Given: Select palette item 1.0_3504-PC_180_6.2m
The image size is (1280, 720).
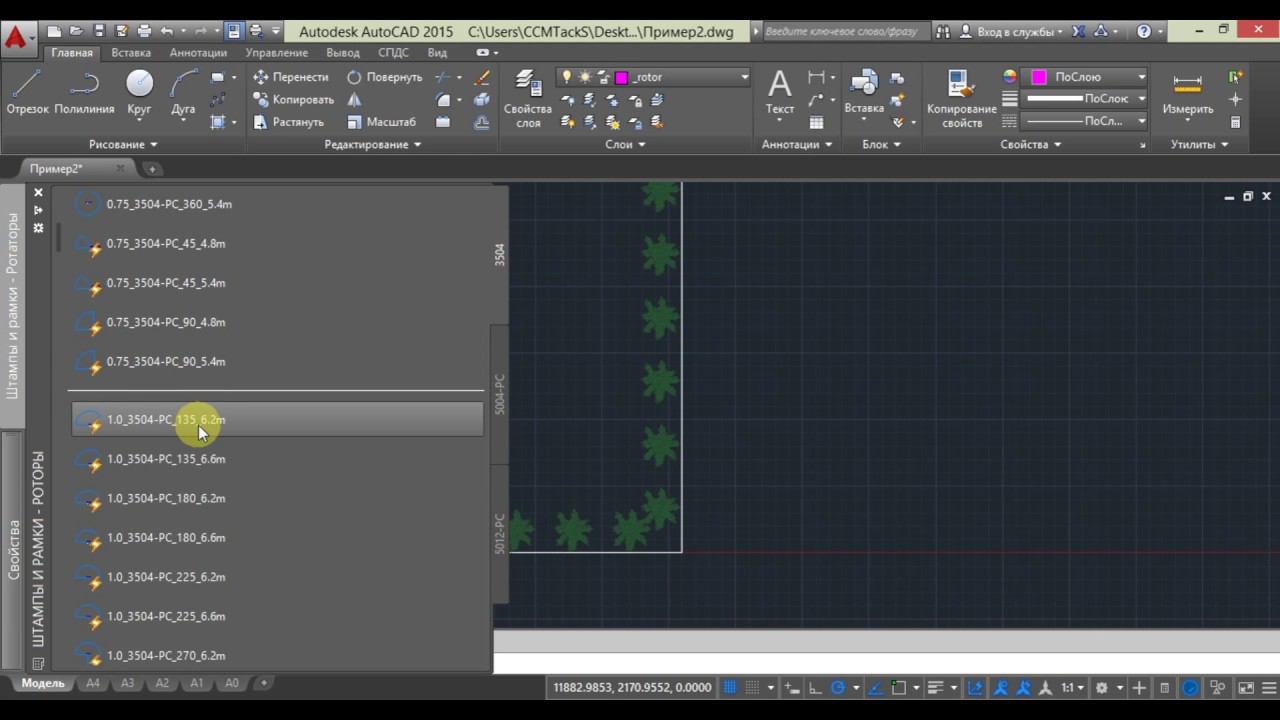Looking at the screenshot, I should coord(166,498).
